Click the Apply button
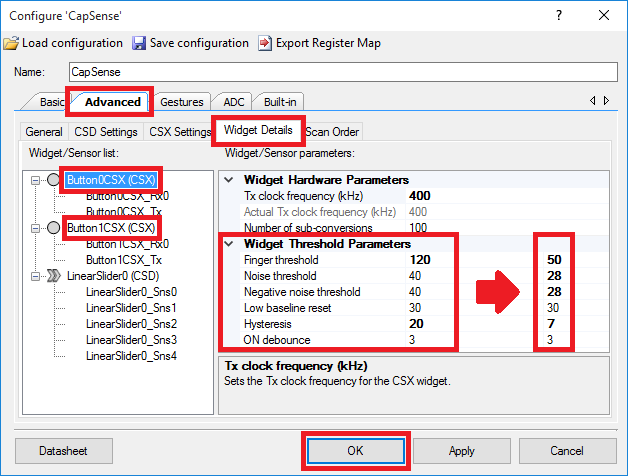This screenshot has width=628, height=476. click(462, 451)
